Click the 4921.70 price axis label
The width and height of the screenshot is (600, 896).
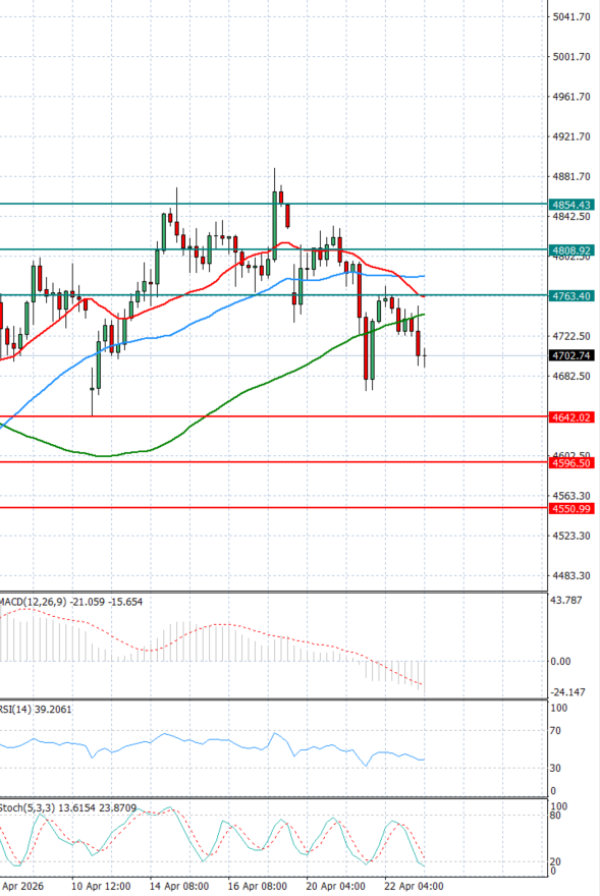click(x=570, y=137)
